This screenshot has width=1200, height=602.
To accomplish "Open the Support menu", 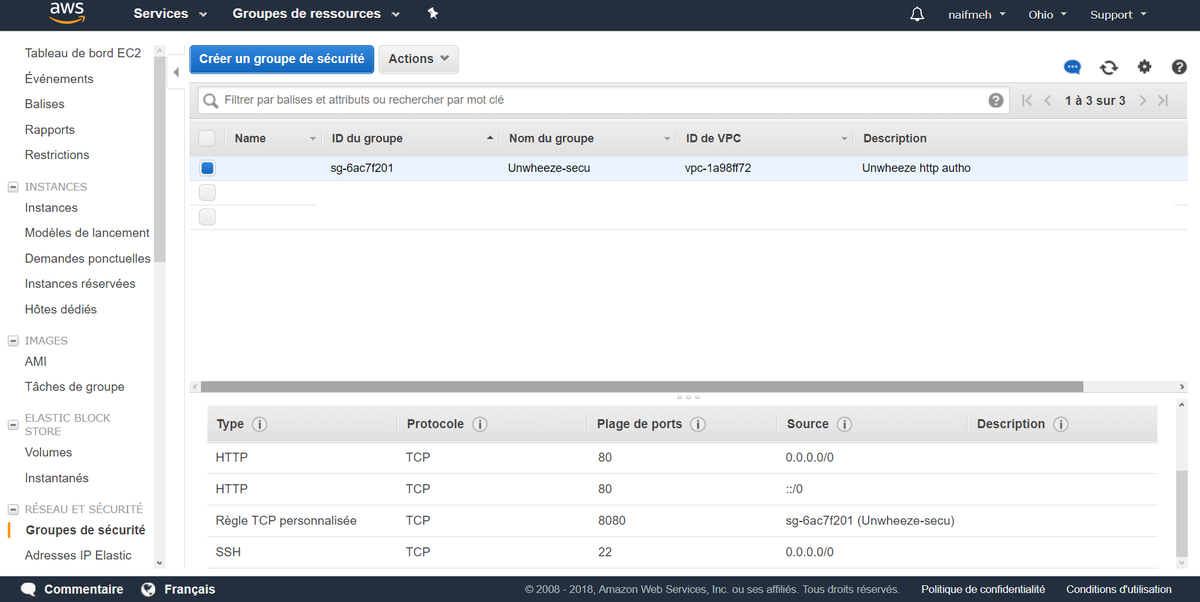I will pyautogui.click(x=1117, y=15).
